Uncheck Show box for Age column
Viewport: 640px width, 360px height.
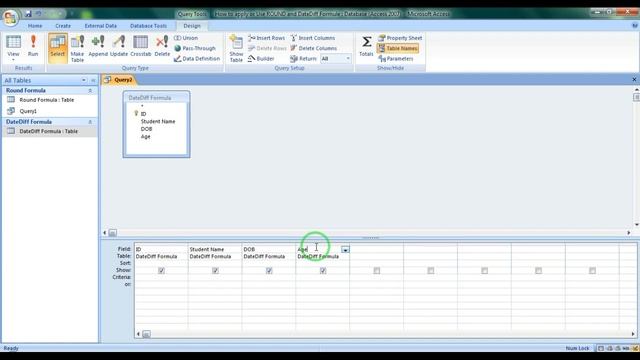pyautogui.click(x=323, y=271)
